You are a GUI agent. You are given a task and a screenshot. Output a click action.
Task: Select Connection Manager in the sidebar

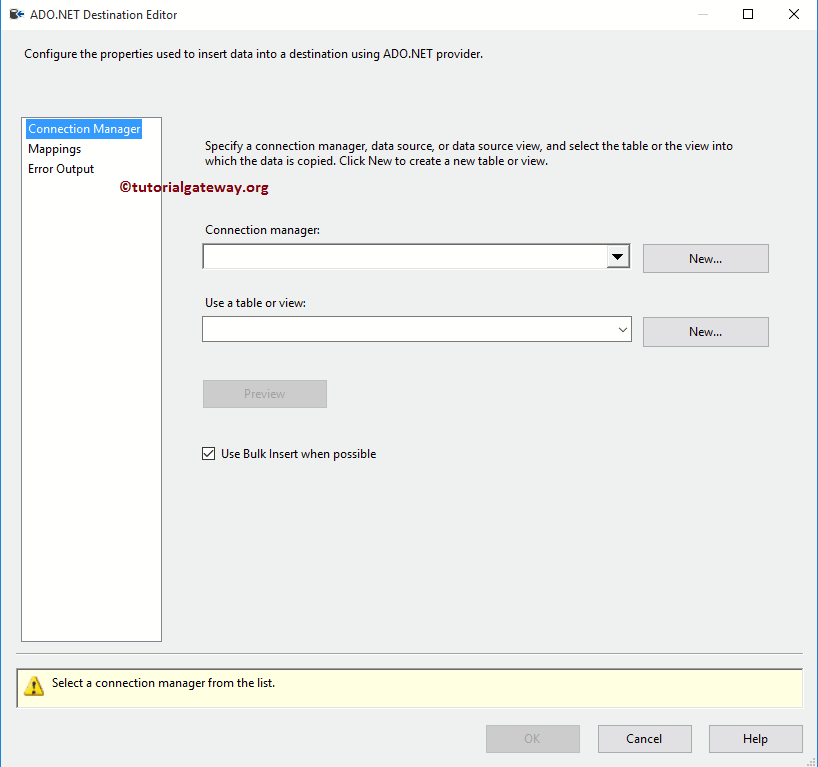pos(84,128)
